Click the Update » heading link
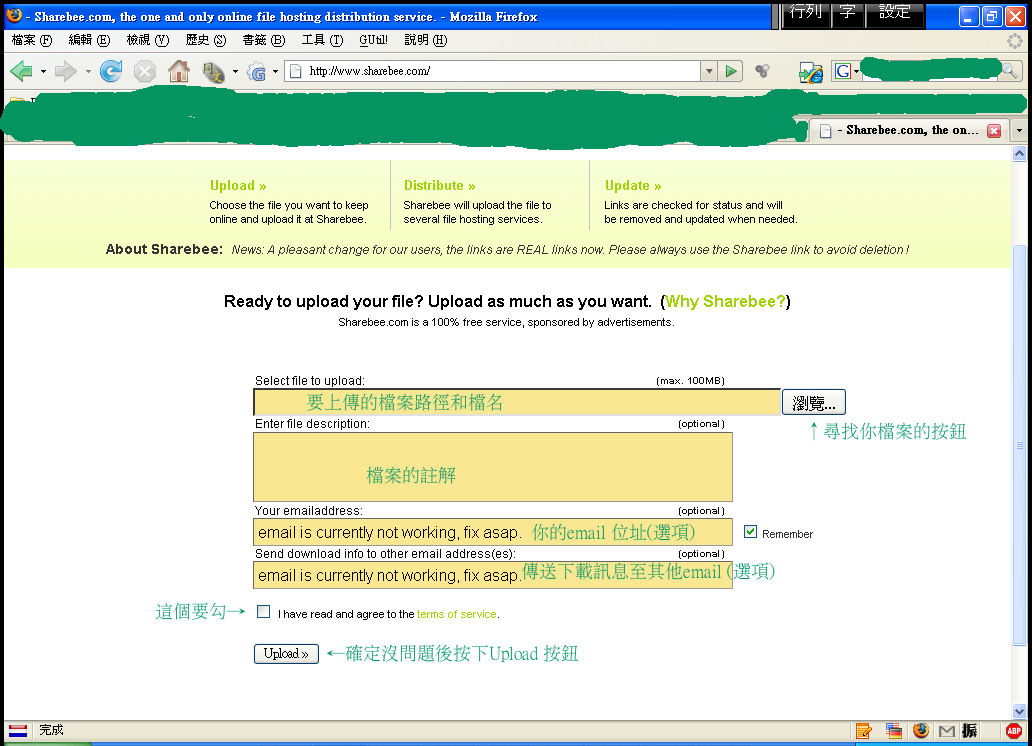This screenshot has width=1032, height=746. (x=632, y=186)
